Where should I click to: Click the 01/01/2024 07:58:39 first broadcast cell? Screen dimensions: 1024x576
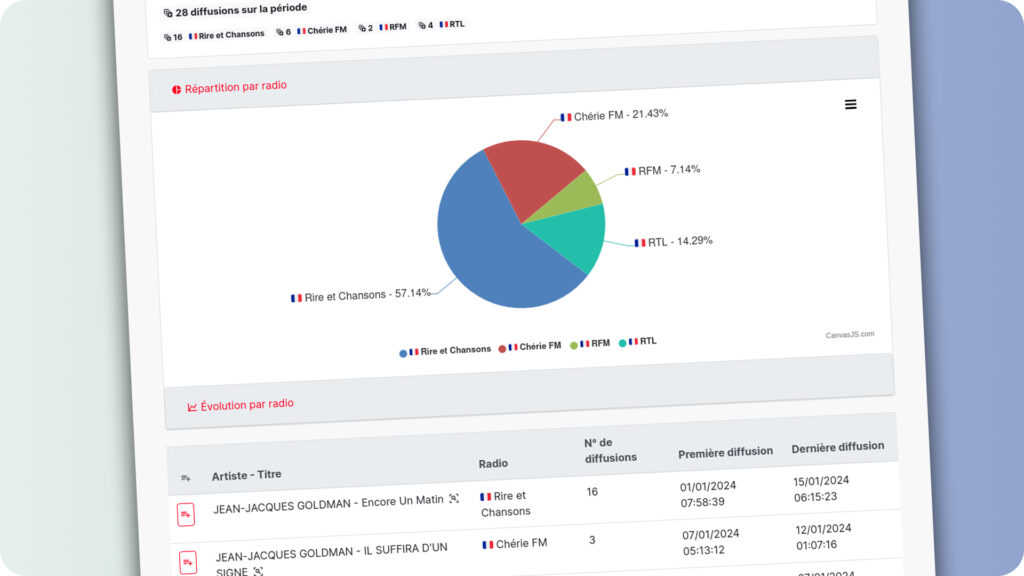(x=709, y=494)
